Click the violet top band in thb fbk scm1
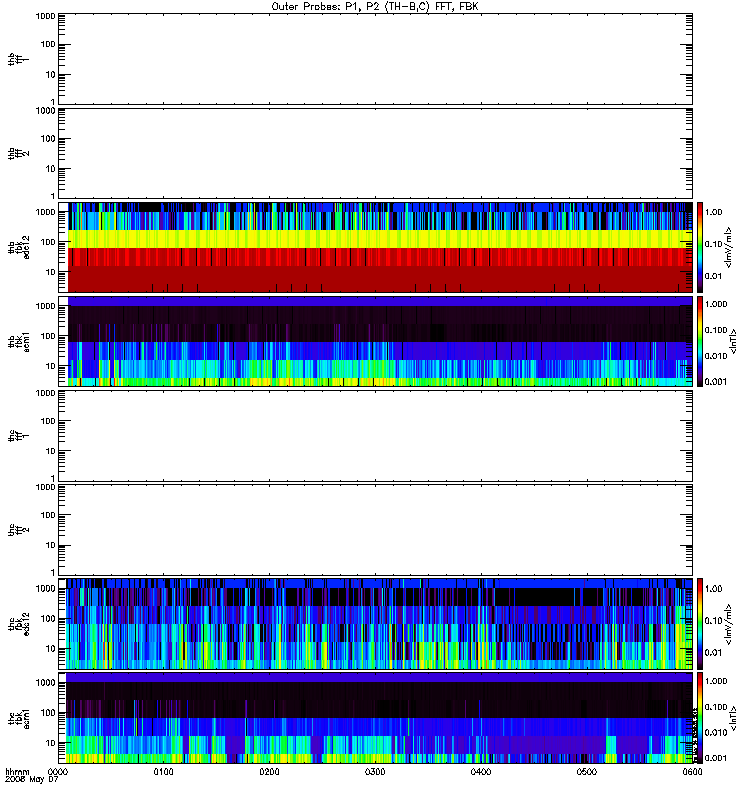The image size is (750, 800). (380, 302)
